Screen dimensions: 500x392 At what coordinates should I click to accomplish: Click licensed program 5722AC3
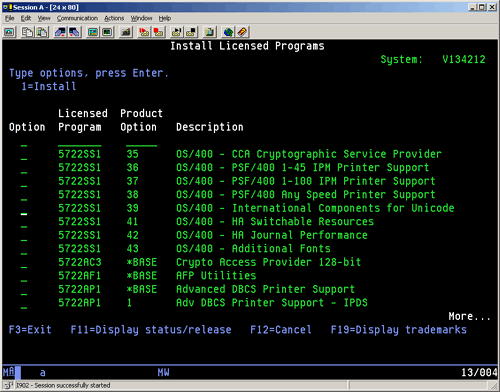click(x=80, y=262)
